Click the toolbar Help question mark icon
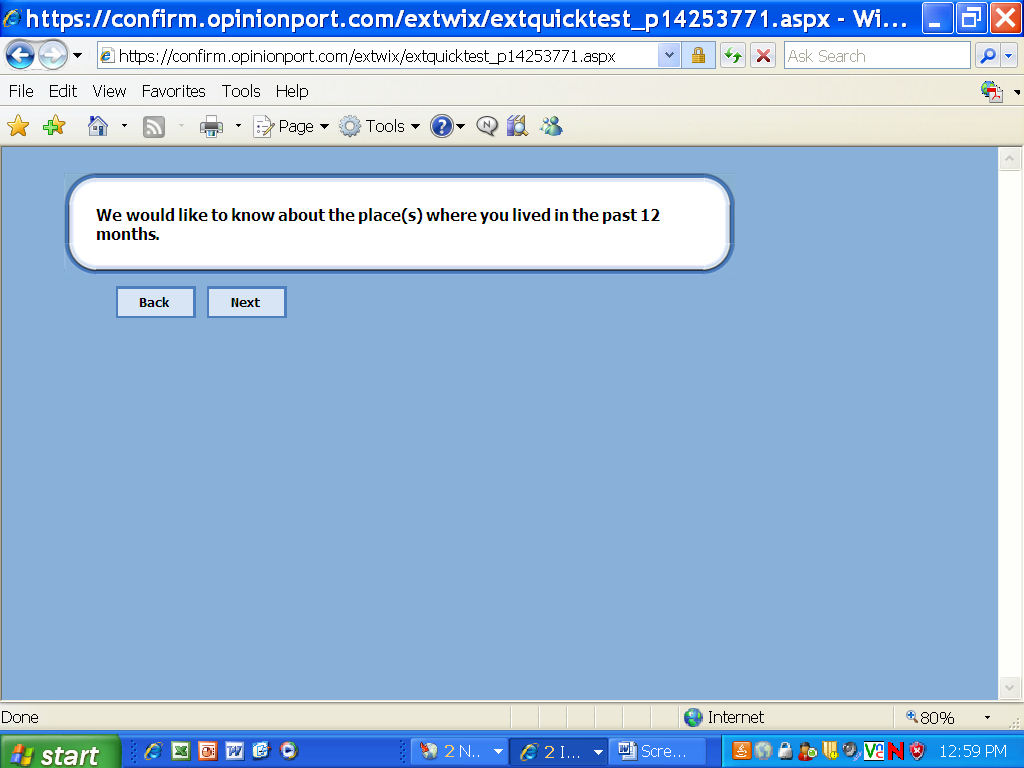1024x768 pixels. (x=441, y=126)
